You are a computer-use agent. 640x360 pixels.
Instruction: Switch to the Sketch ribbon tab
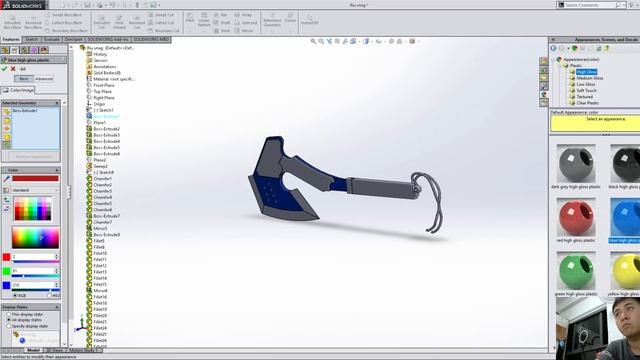[31, 40]
